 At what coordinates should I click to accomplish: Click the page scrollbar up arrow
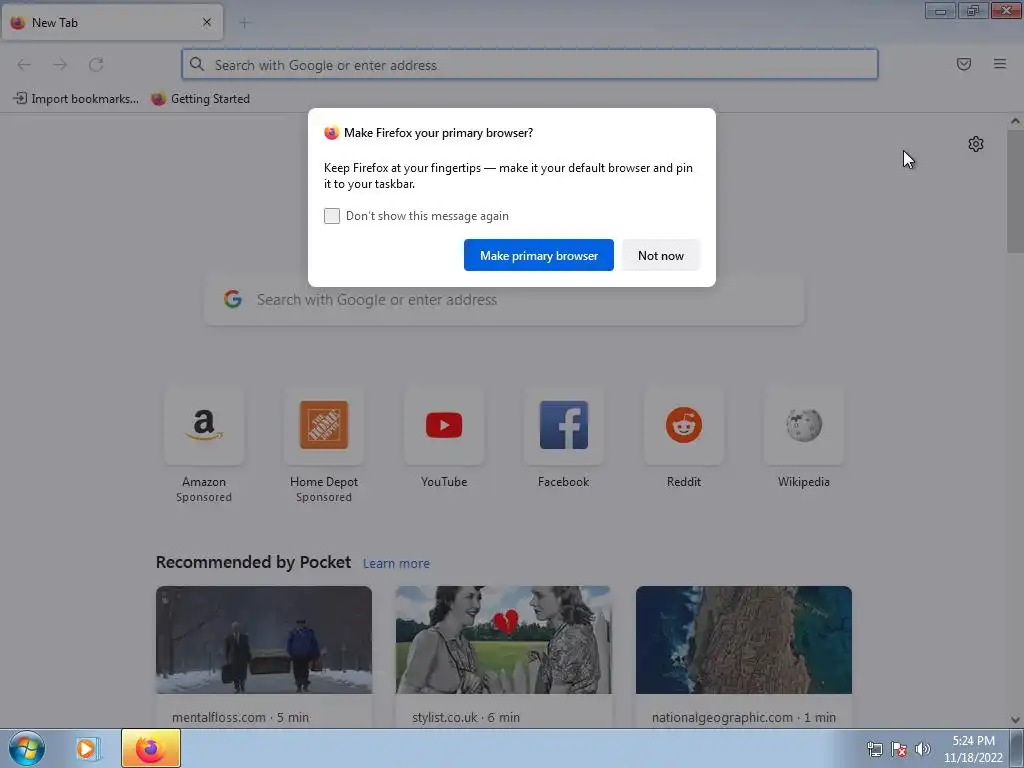[x=1015, y=121]
